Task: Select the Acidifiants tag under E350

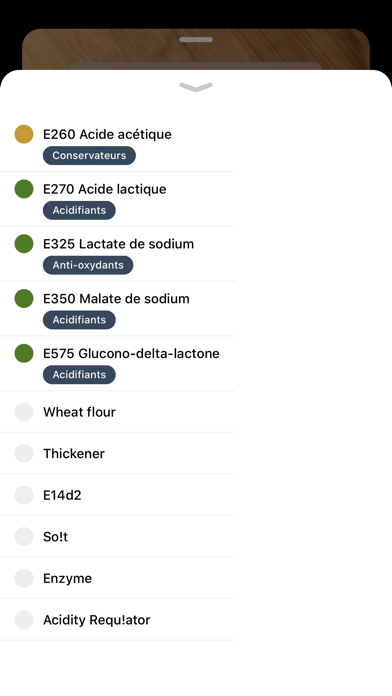Action: point(79,320)
